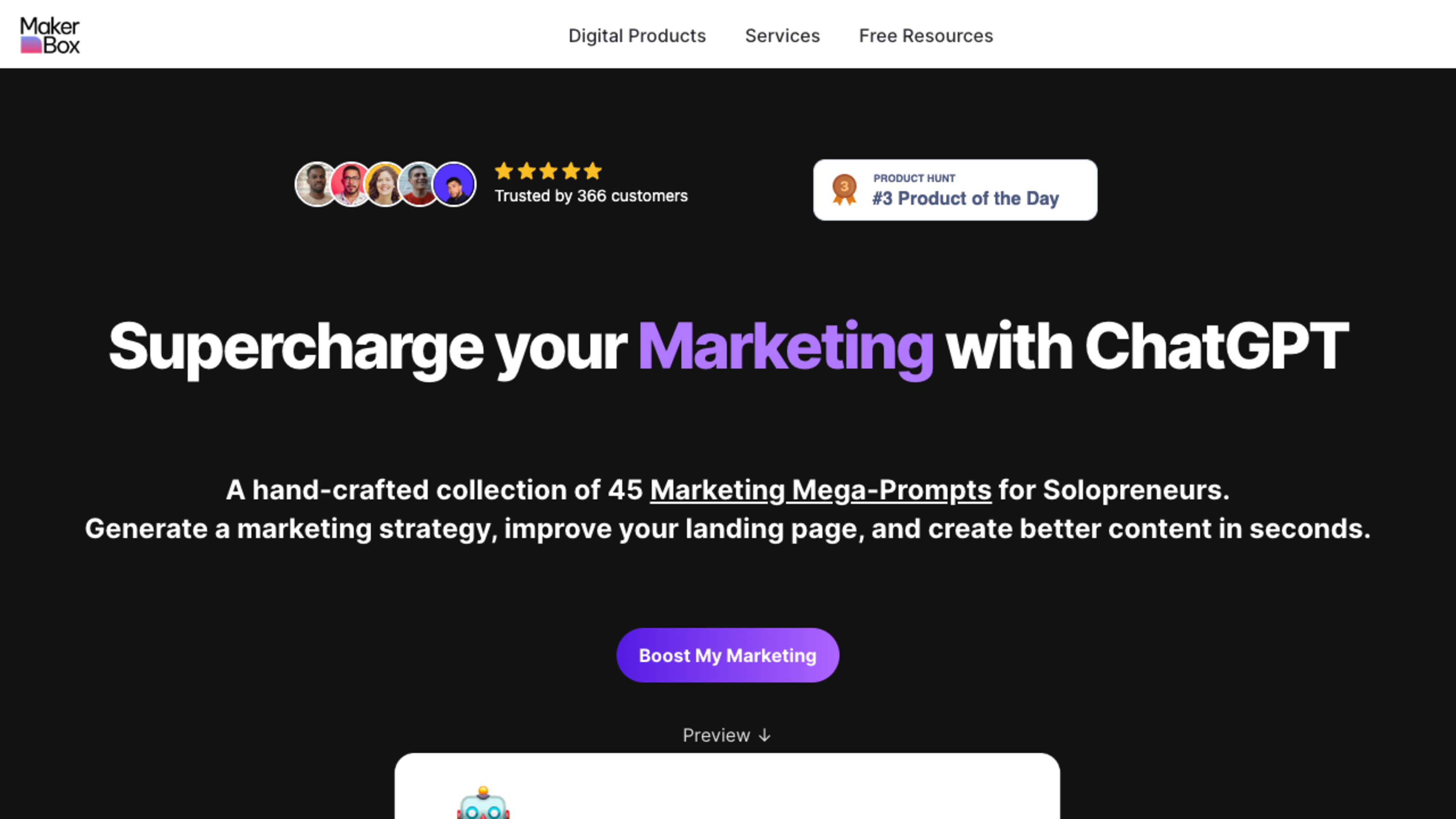
Task: Click the Boost My Marketing button
Action: 728,655
